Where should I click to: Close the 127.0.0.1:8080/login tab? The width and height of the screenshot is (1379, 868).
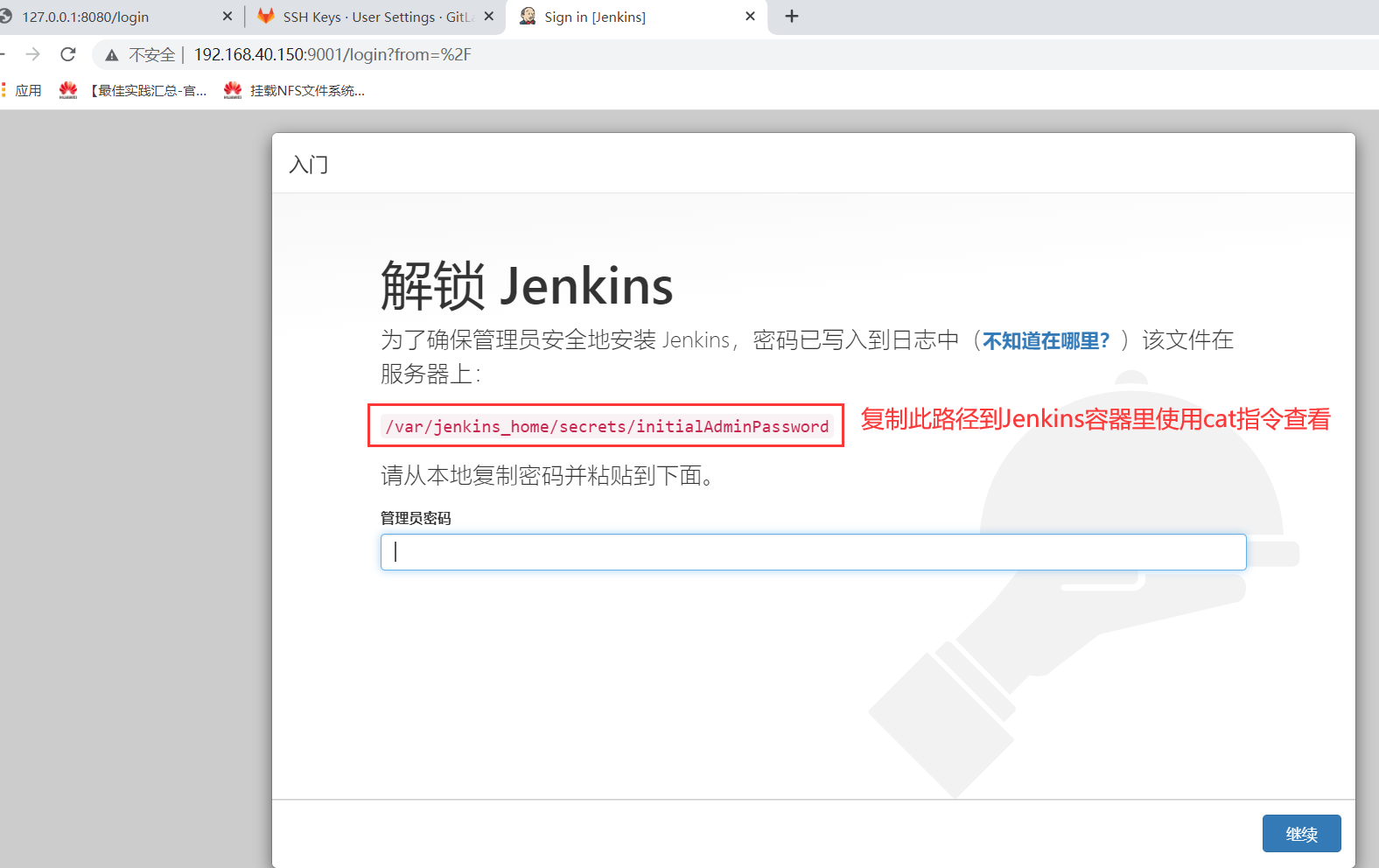pyautogui.click(x=227, y=17)
